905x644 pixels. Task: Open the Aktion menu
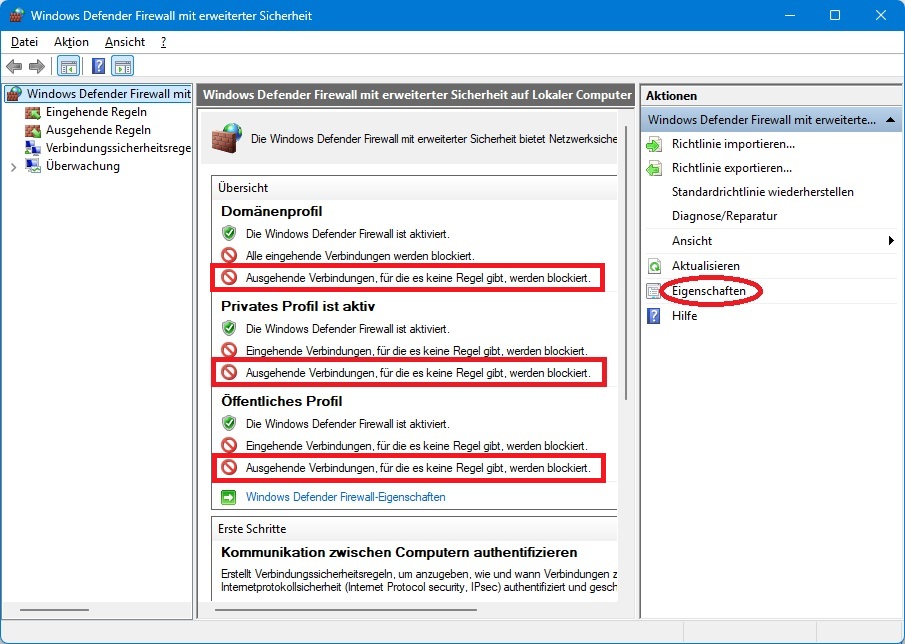click(72, 42)
